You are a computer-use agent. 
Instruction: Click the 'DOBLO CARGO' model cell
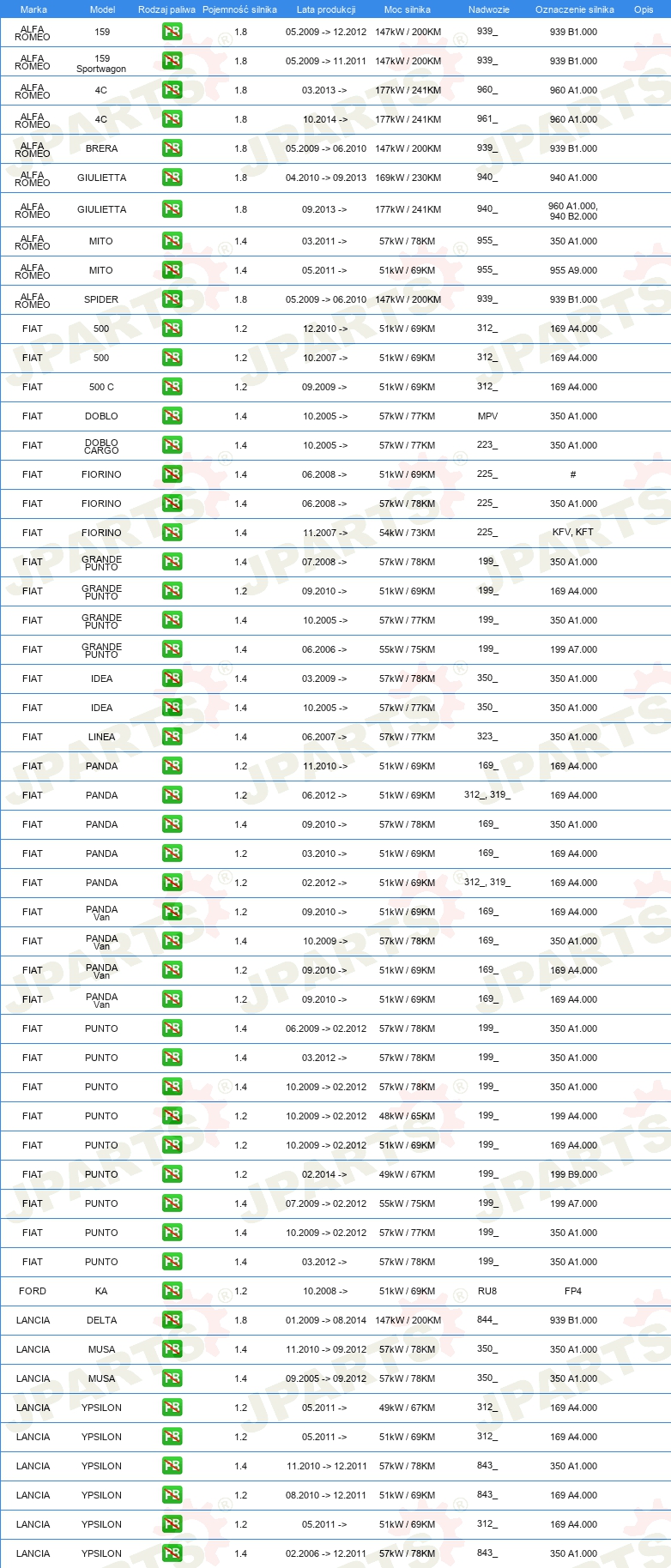101,446
